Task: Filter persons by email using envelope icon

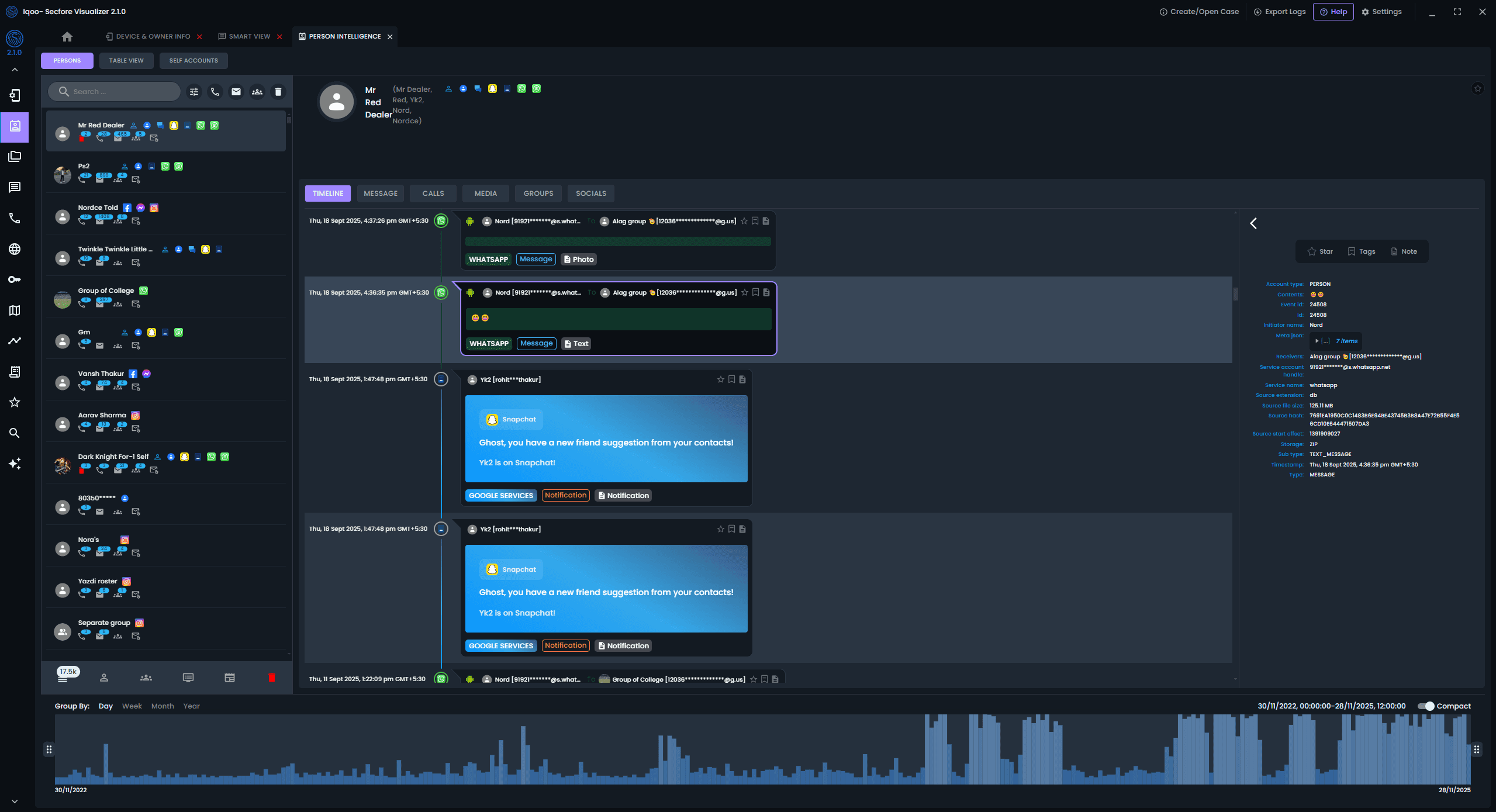Action: coord(236,92)
